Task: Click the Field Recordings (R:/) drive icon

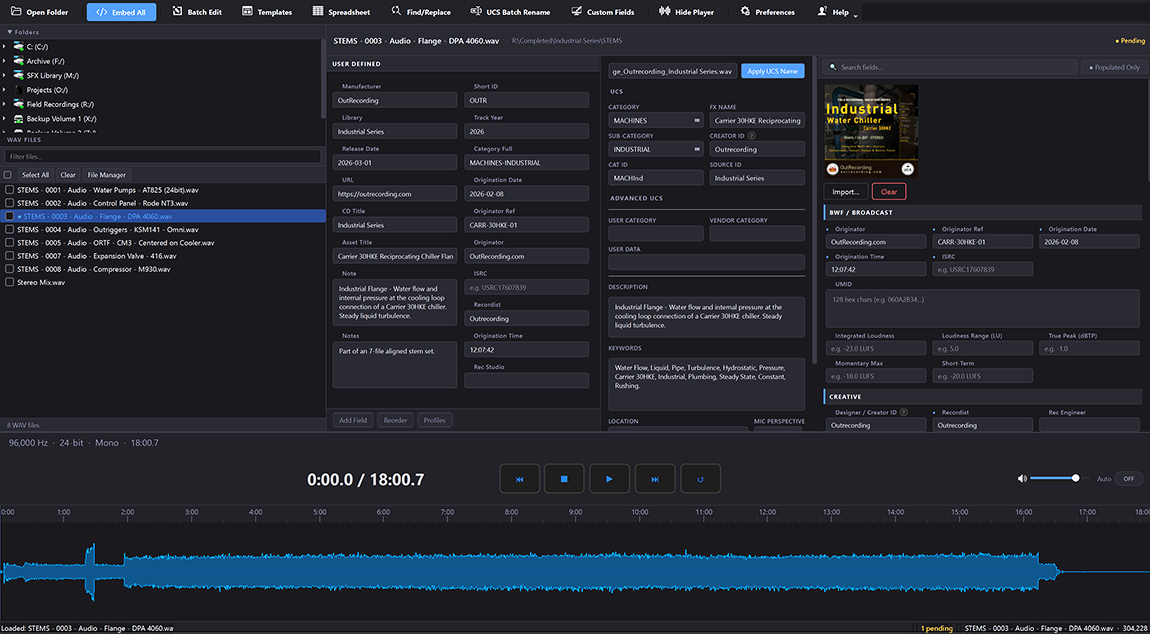Action: [19, 104]
